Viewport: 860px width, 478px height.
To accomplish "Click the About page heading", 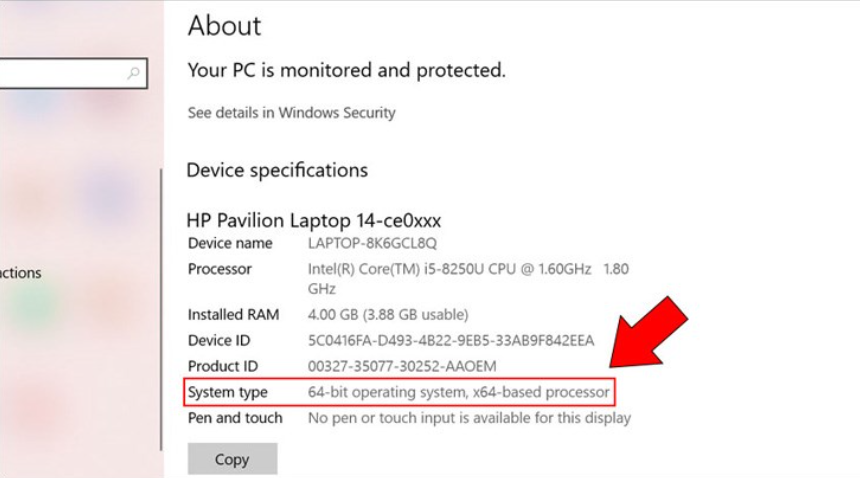I will pyautogui.click(x=224, y=26).
